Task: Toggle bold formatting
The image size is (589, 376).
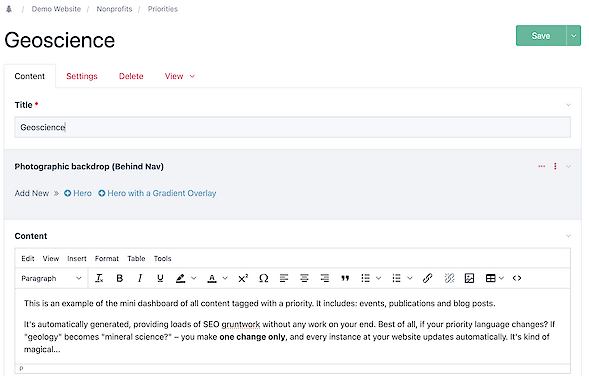Action: [x=119, y=278]
